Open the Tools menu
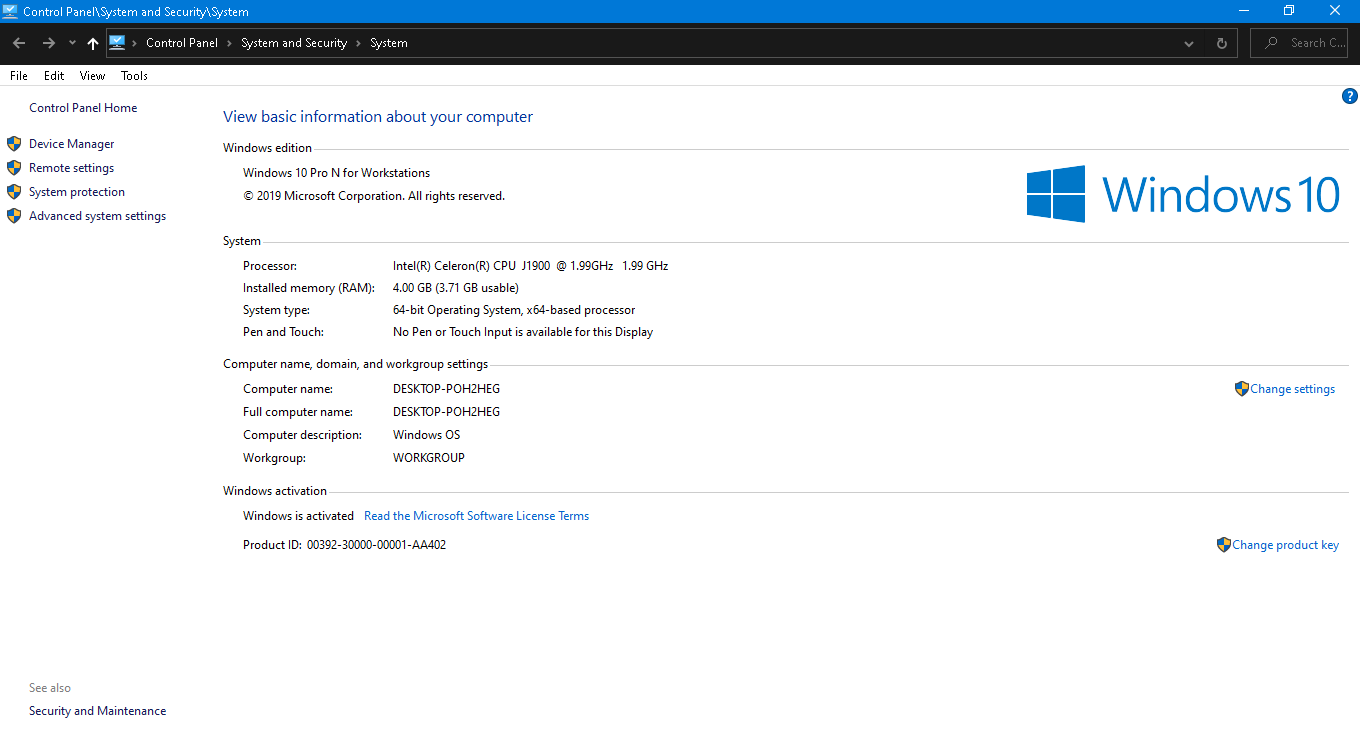Viewport: 1360px width, 738px height. tap(134, 76)
